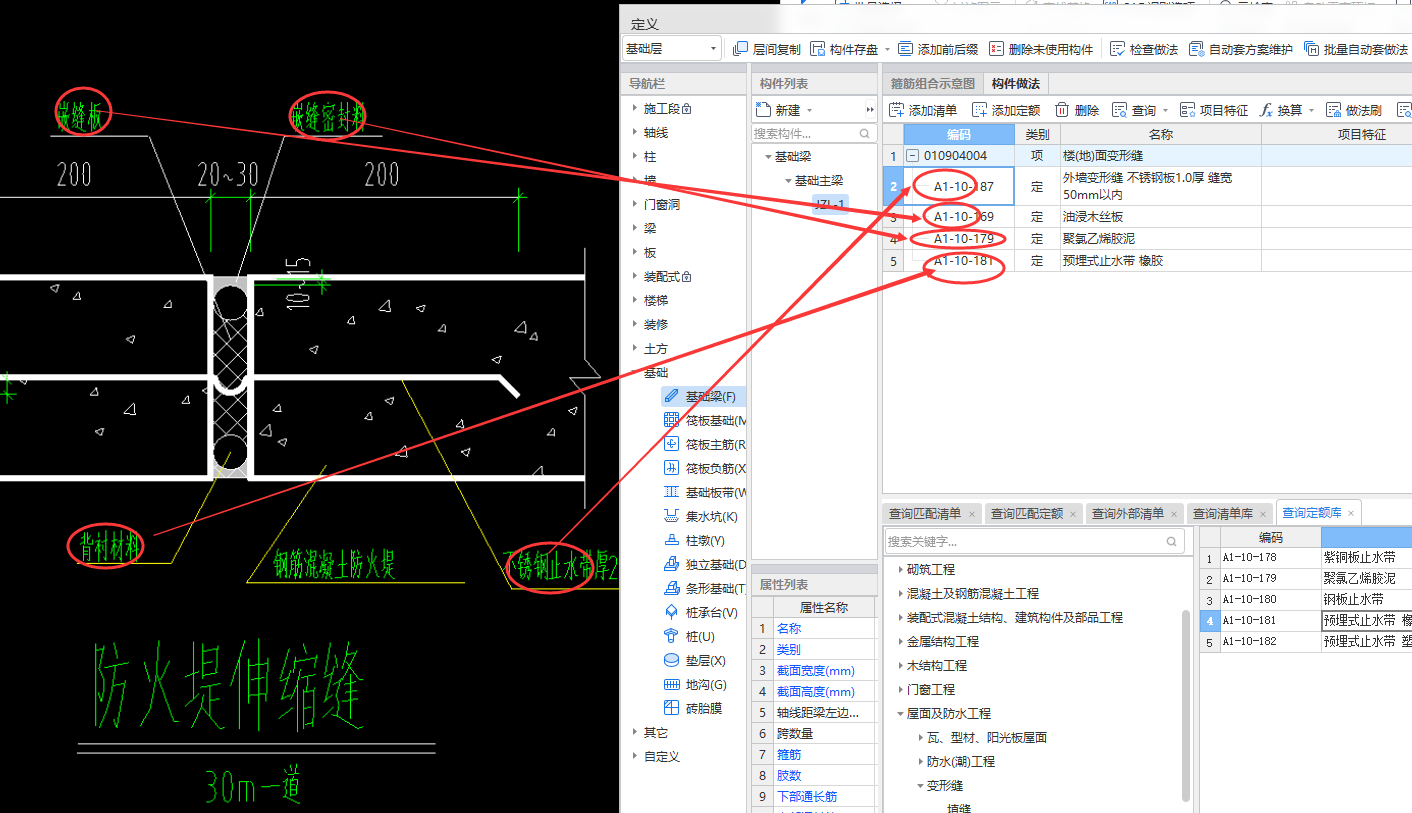Viewport: 1412px width, 813px height.
Task: Select the 砖胎膜 item
Action: pos(692,709)
